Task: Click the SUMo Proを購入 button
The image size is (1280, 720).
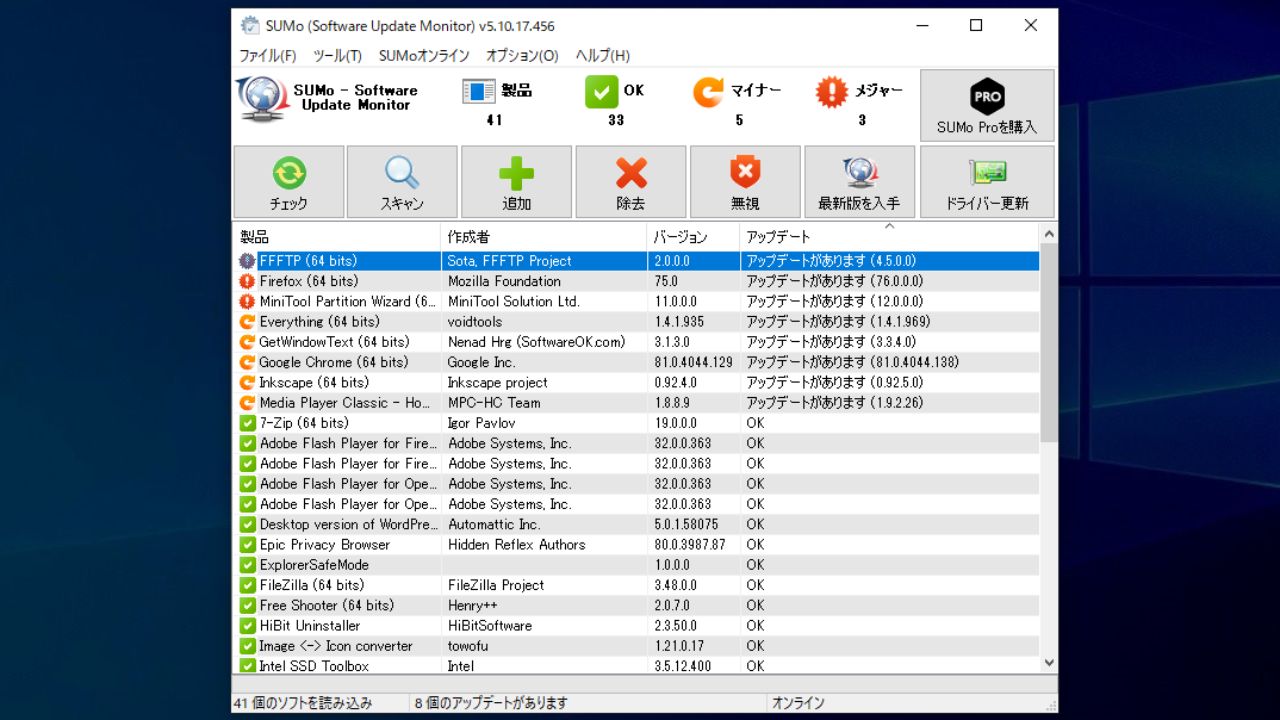Action: tap(987, 106)
